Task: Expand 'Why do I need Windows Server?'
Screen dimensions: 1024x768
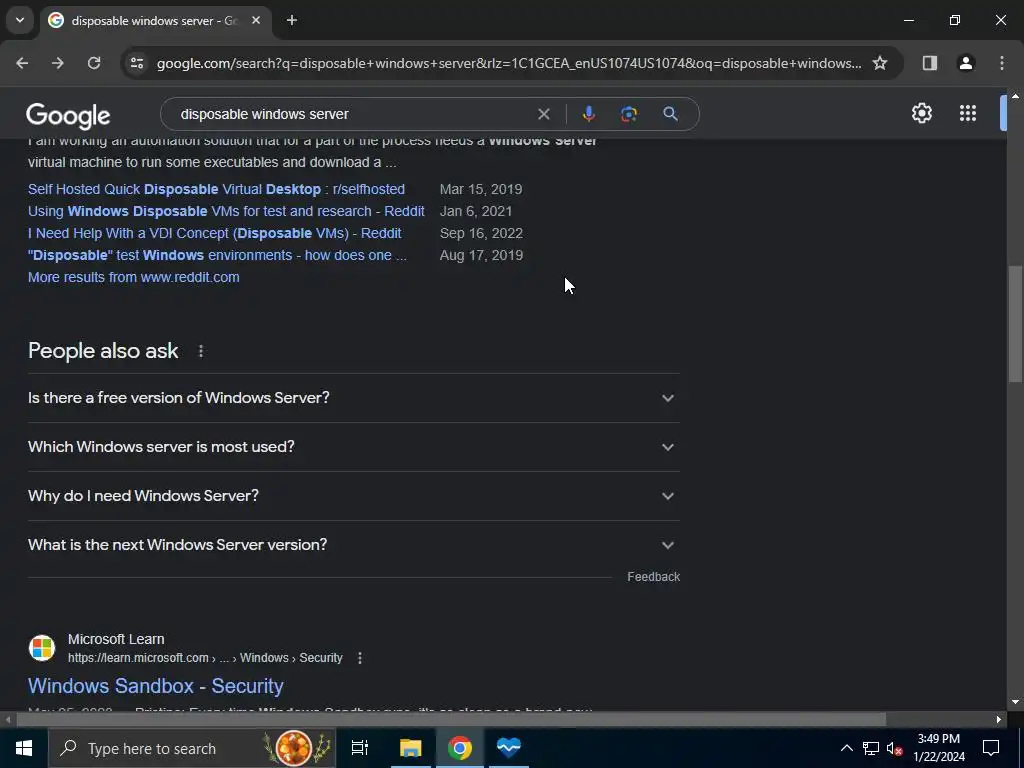Action: [x=353, y=496]
